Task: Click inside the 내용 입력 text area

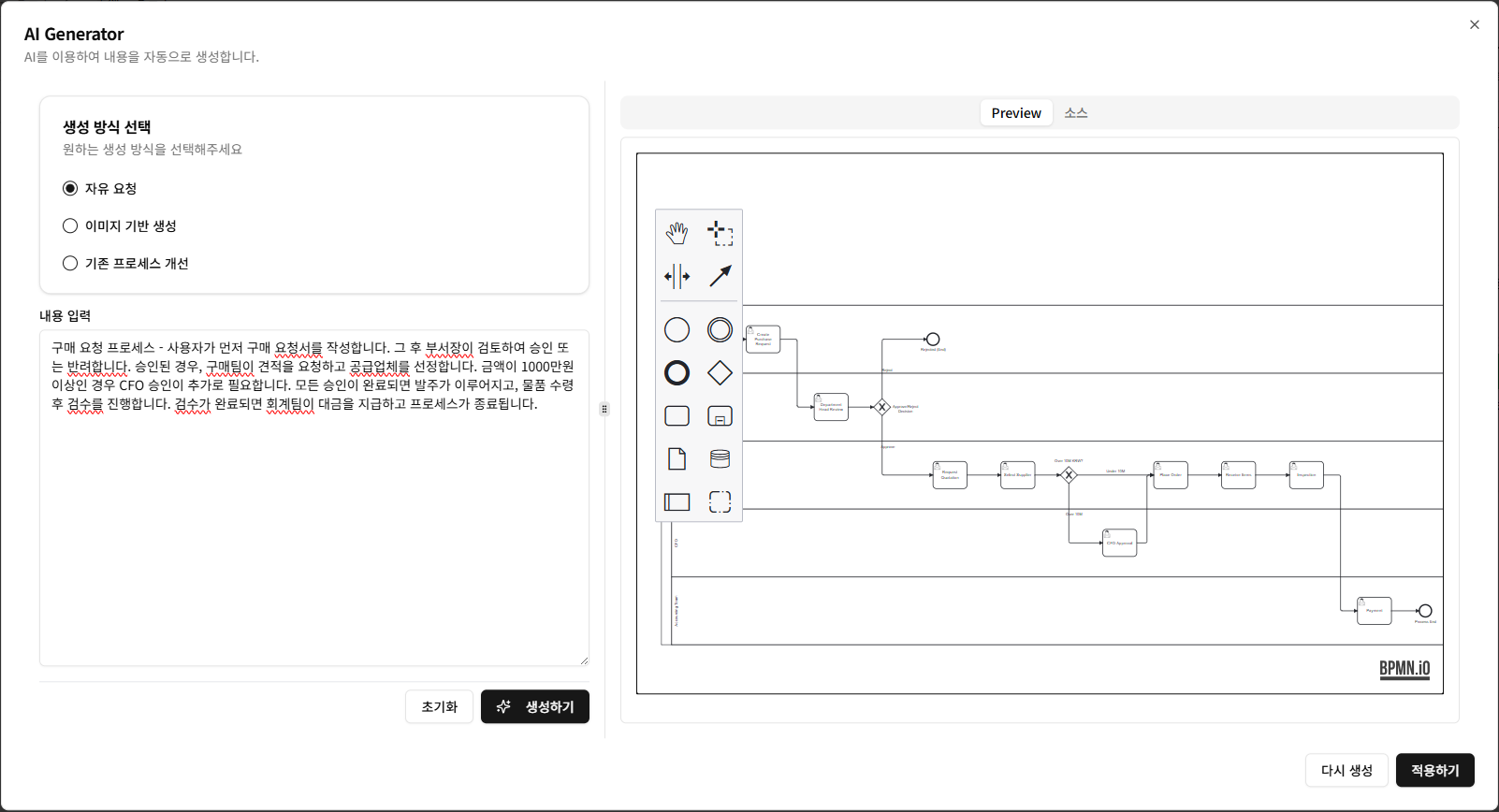Action: 313,533
